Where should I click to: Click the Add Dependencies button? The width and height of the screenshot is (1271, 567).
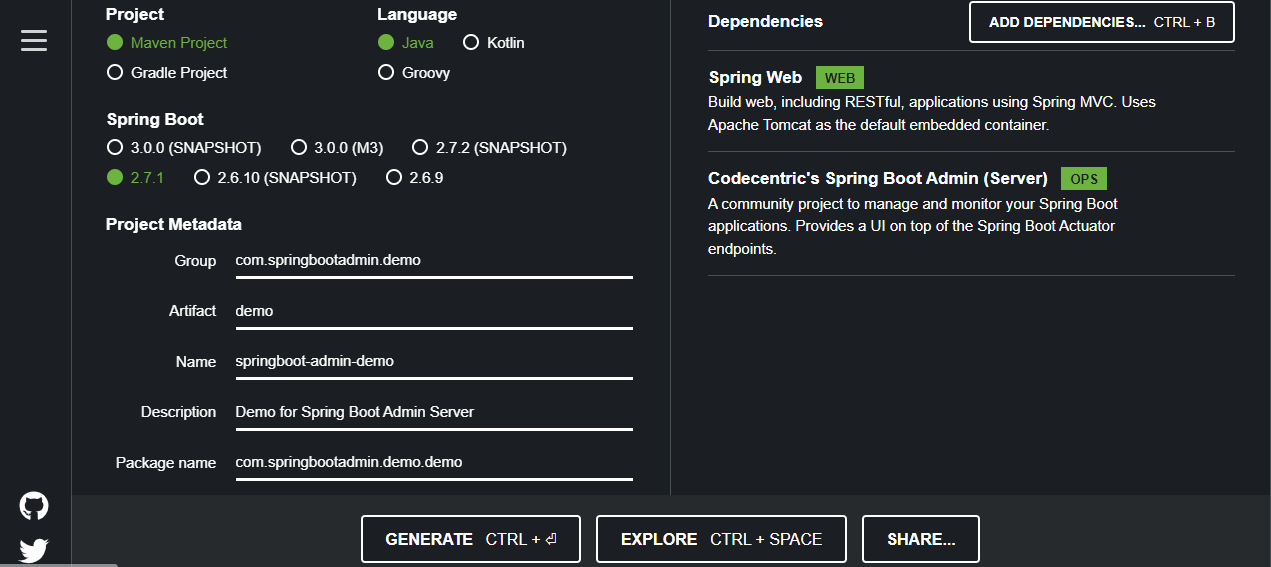pyautogui.click(x=1101, y=22)
